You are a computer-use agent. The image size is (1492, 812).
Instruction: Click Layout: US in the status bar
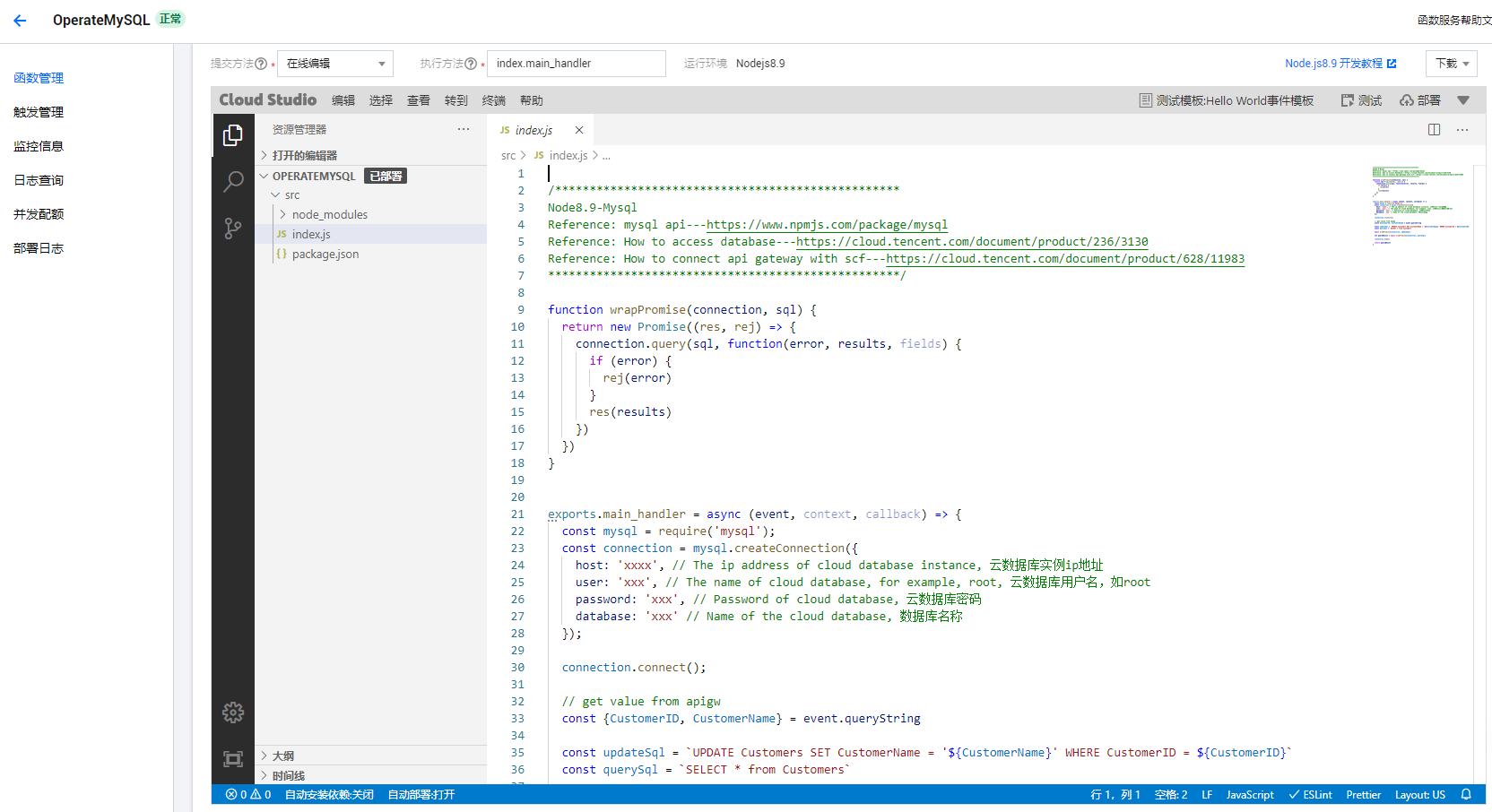click(x=1420, y=795)
